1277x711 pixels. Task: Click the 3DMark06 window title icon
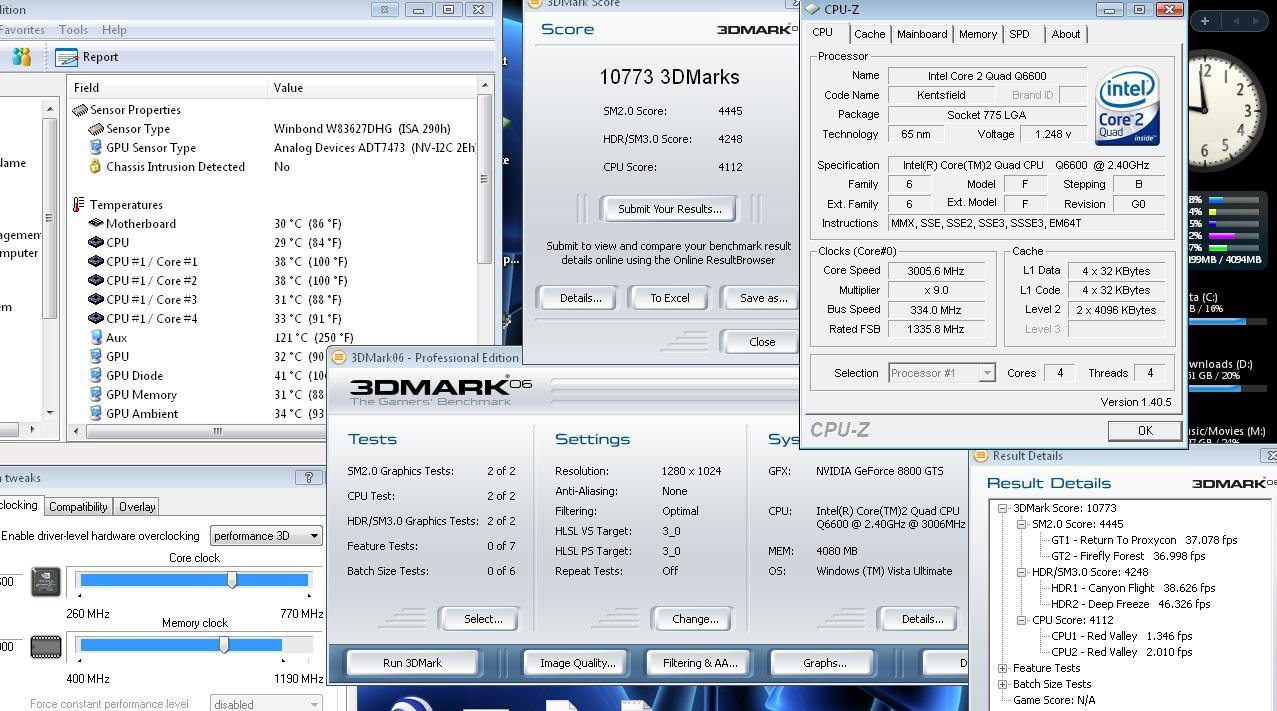(339, 357)
